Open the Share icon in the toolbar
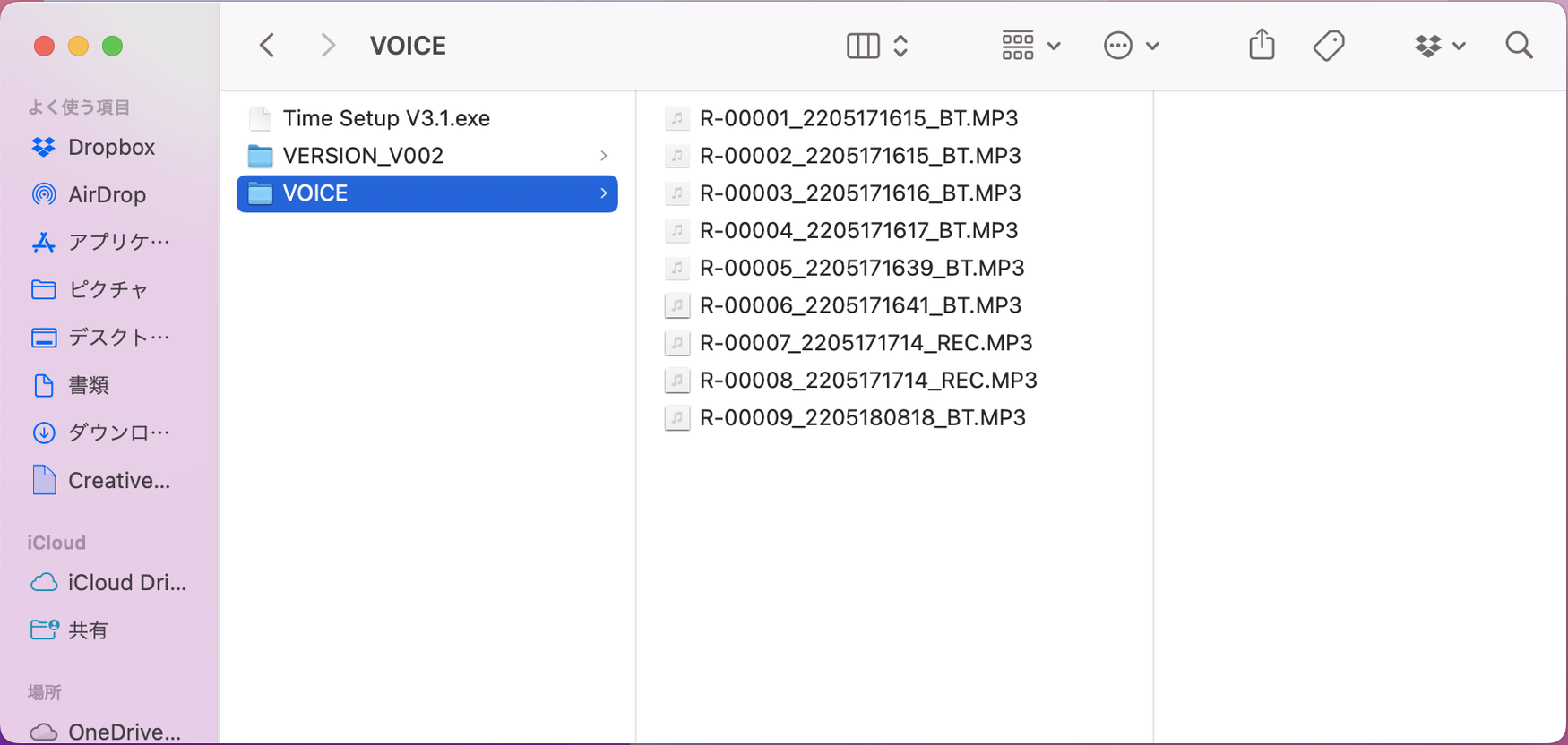This screenshot has height=745, width=1568. click(1262, 45)
